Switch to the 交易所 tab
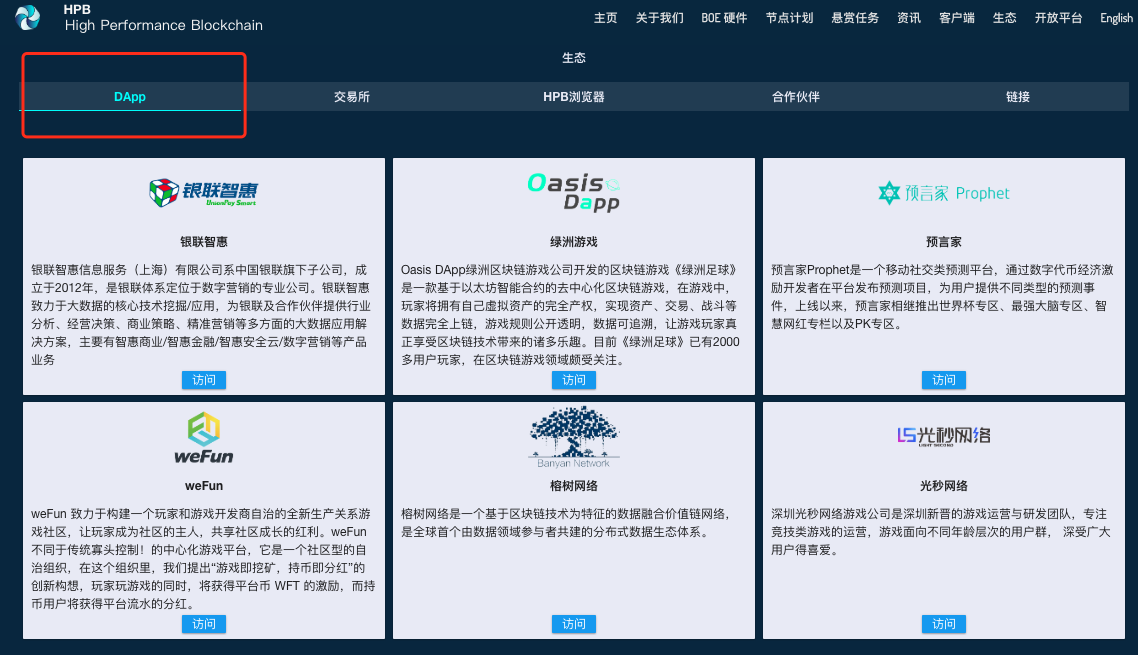 (x=352, y=97)
